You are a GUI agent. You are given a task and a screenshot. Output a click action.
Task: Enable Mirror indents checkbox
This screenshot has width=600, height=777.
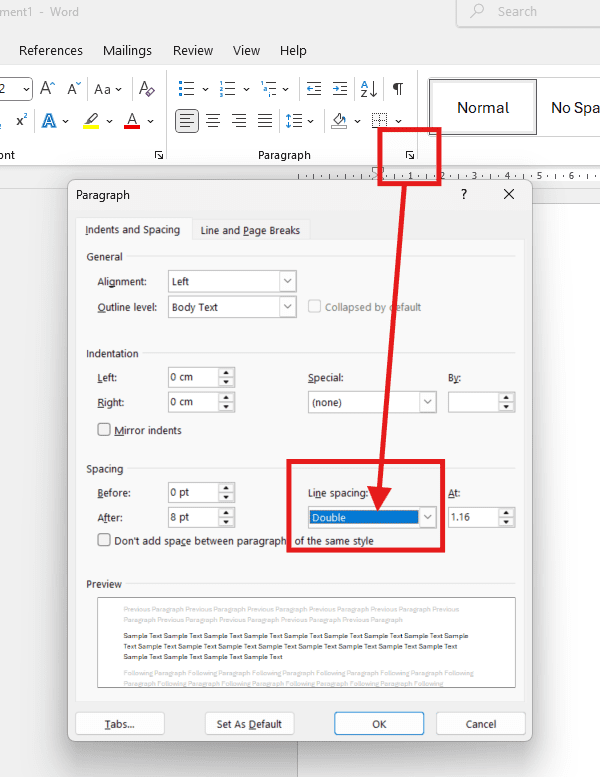(x=104, y=429)
